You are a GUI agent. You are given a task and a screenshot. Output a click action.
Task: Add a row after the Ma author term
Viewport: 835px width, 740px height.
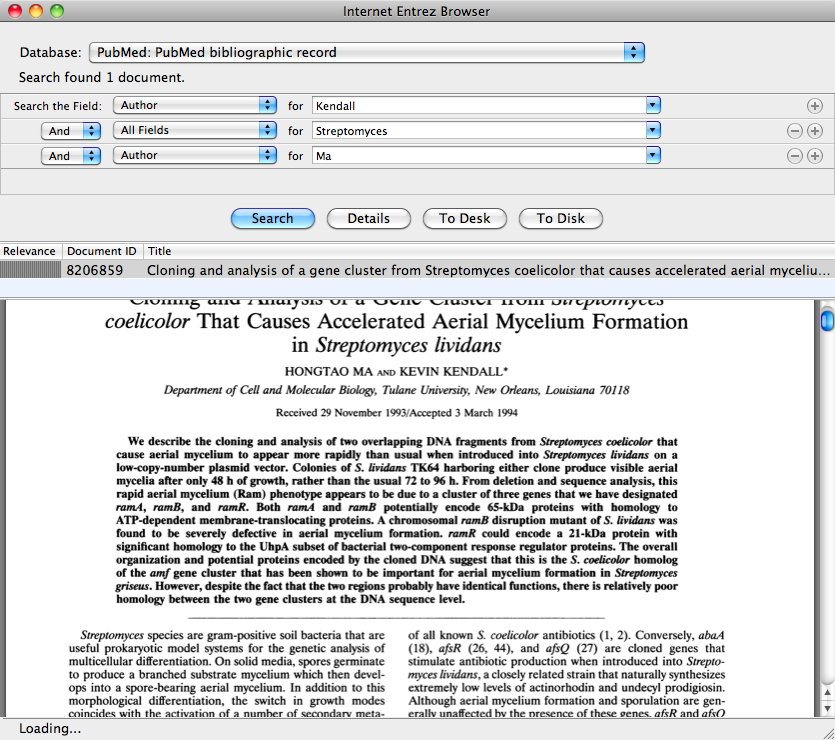[x=814, y=156]
